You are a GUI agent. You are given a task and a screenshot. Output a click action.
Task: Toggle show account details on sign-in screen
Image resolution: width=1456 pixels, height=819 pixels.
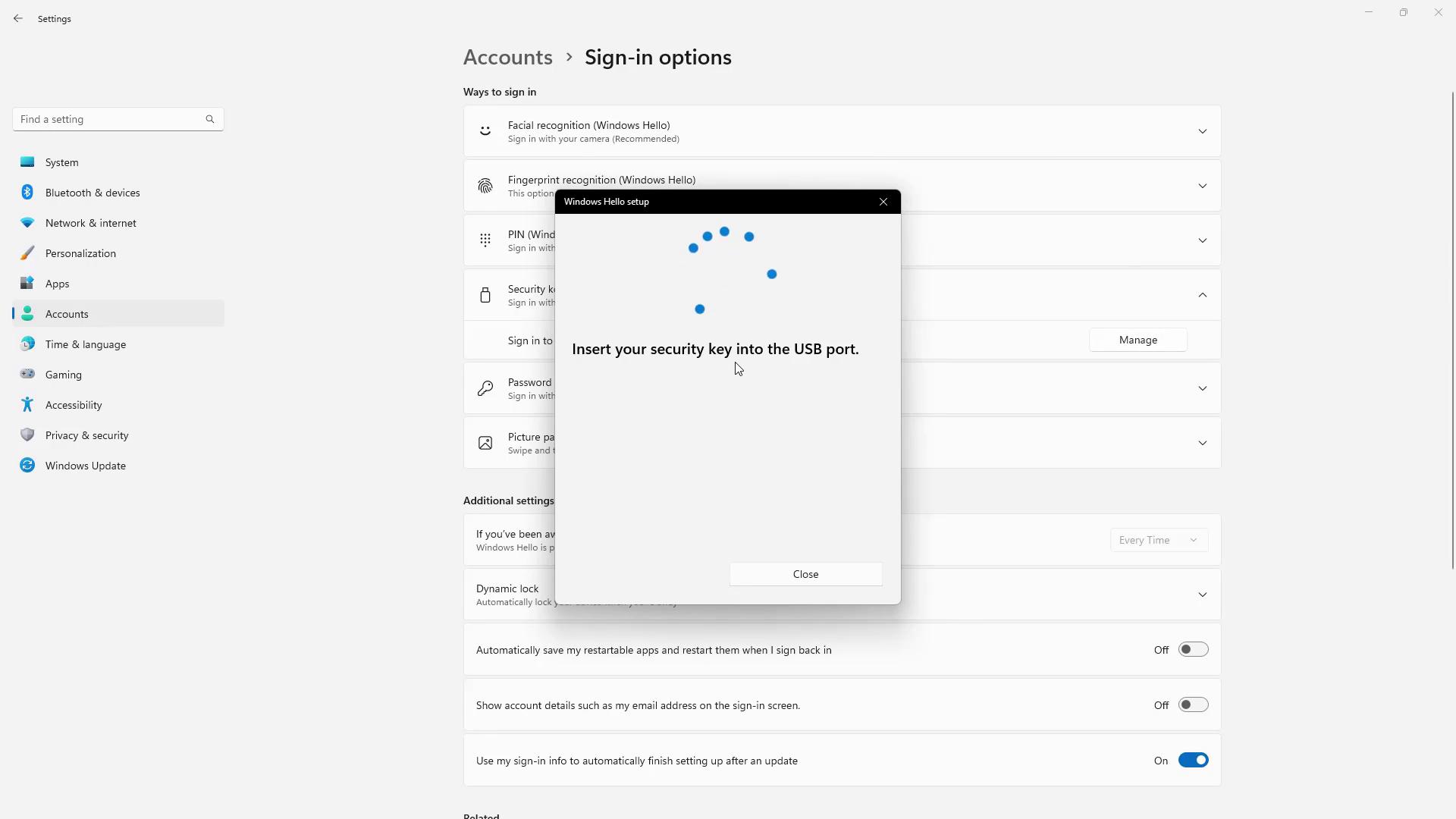click(1193, 705)
